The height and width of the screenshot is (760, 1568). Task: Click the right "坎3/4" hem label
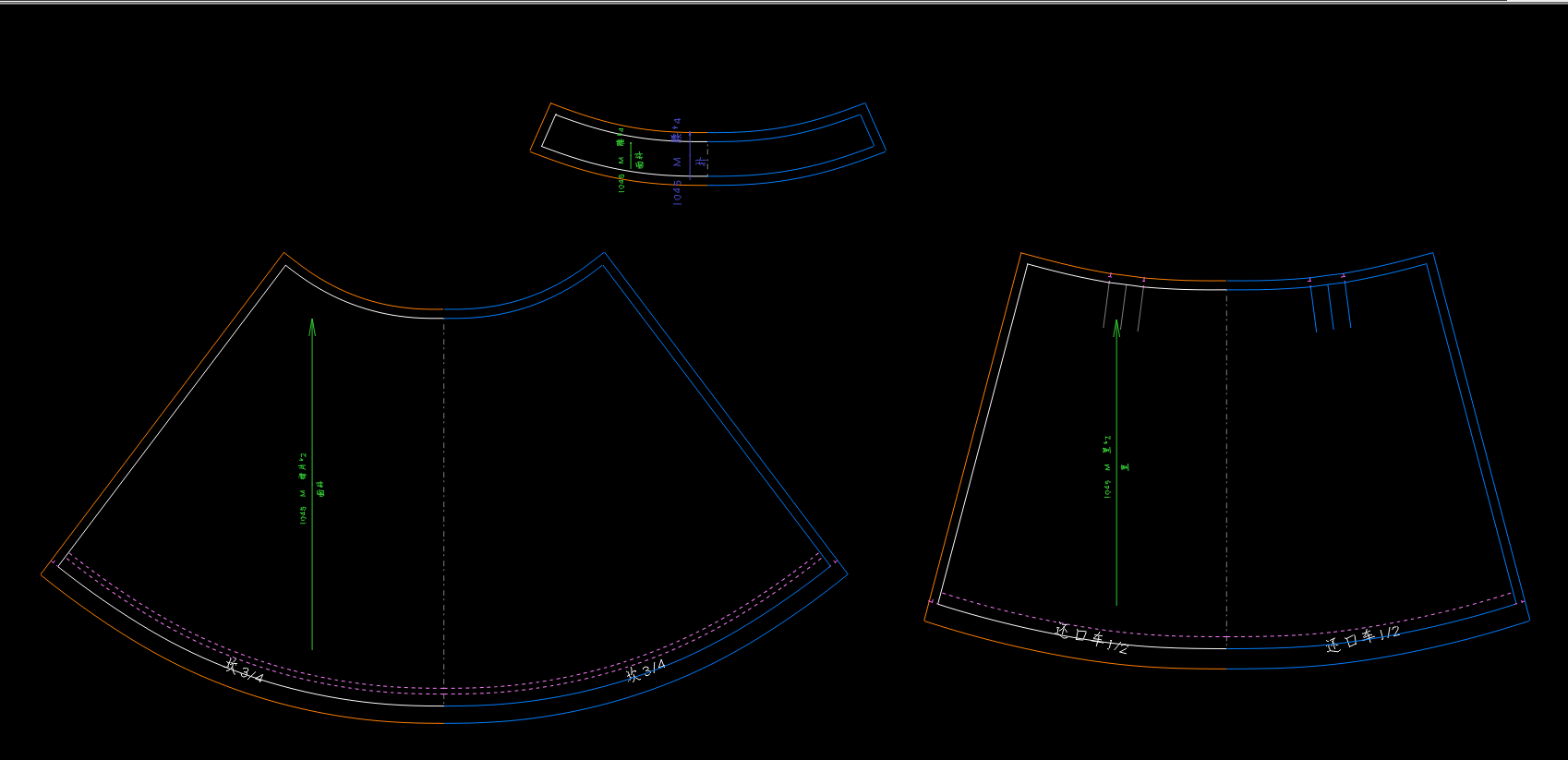tap(645, 670)
